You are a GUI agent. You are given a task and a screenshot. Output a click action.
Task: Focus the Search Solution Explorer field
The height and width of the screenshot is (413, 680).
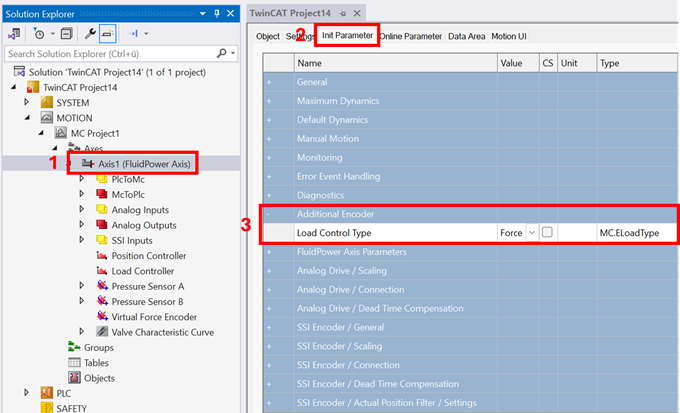[x=121, y=54]
